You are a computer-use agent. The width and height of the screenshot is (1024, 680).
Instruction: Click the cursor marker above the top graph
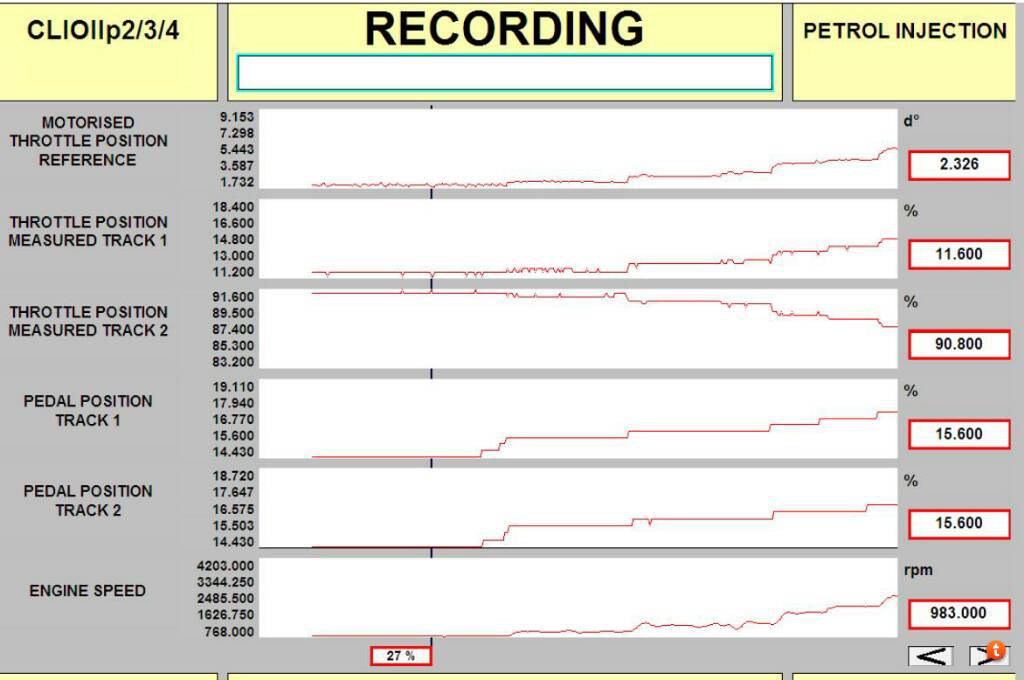pyautogui.click(x=431, y=106)
